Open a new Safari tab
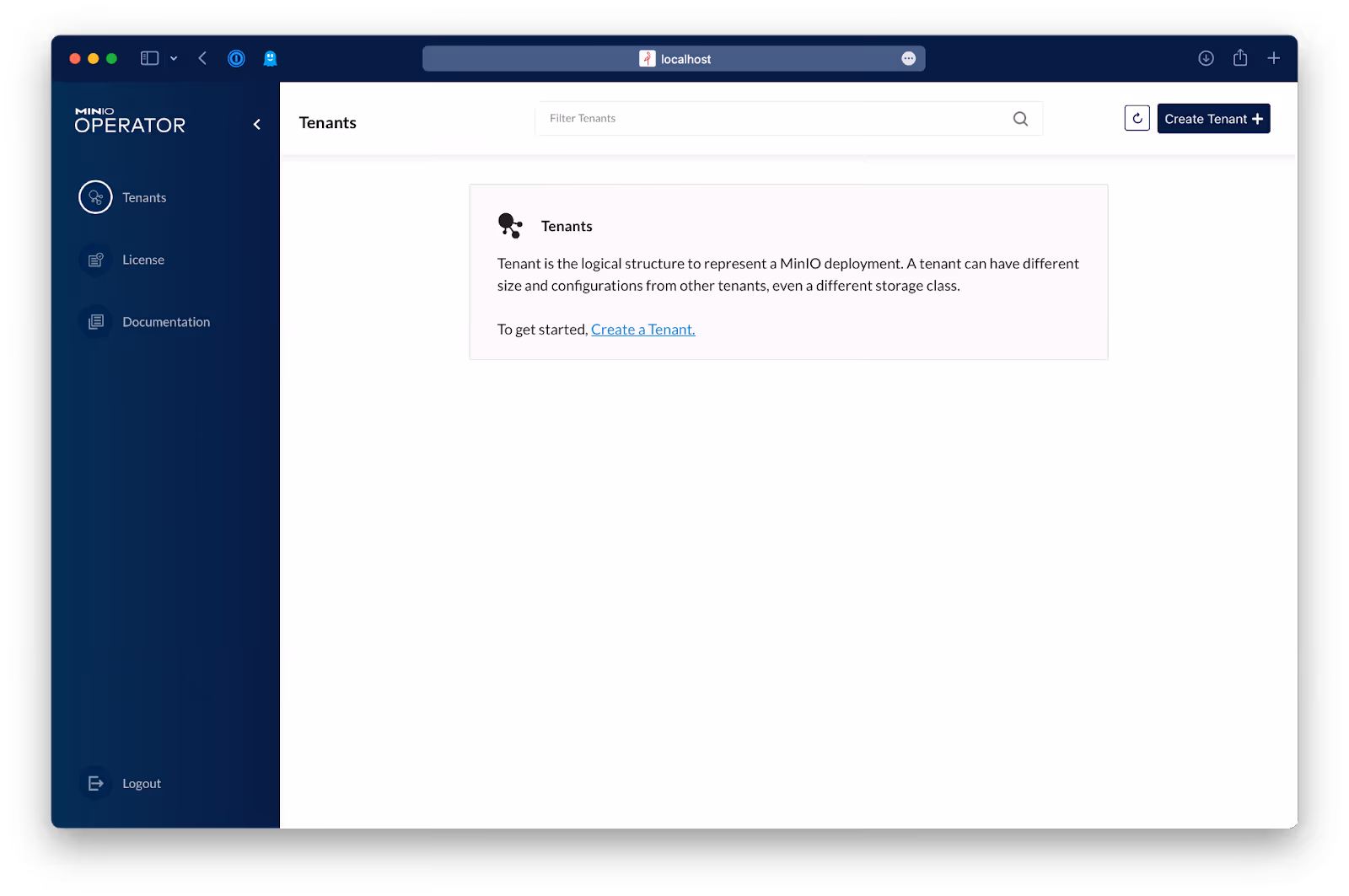Screen dimensions: 1349x896 tap(1273, 58)
